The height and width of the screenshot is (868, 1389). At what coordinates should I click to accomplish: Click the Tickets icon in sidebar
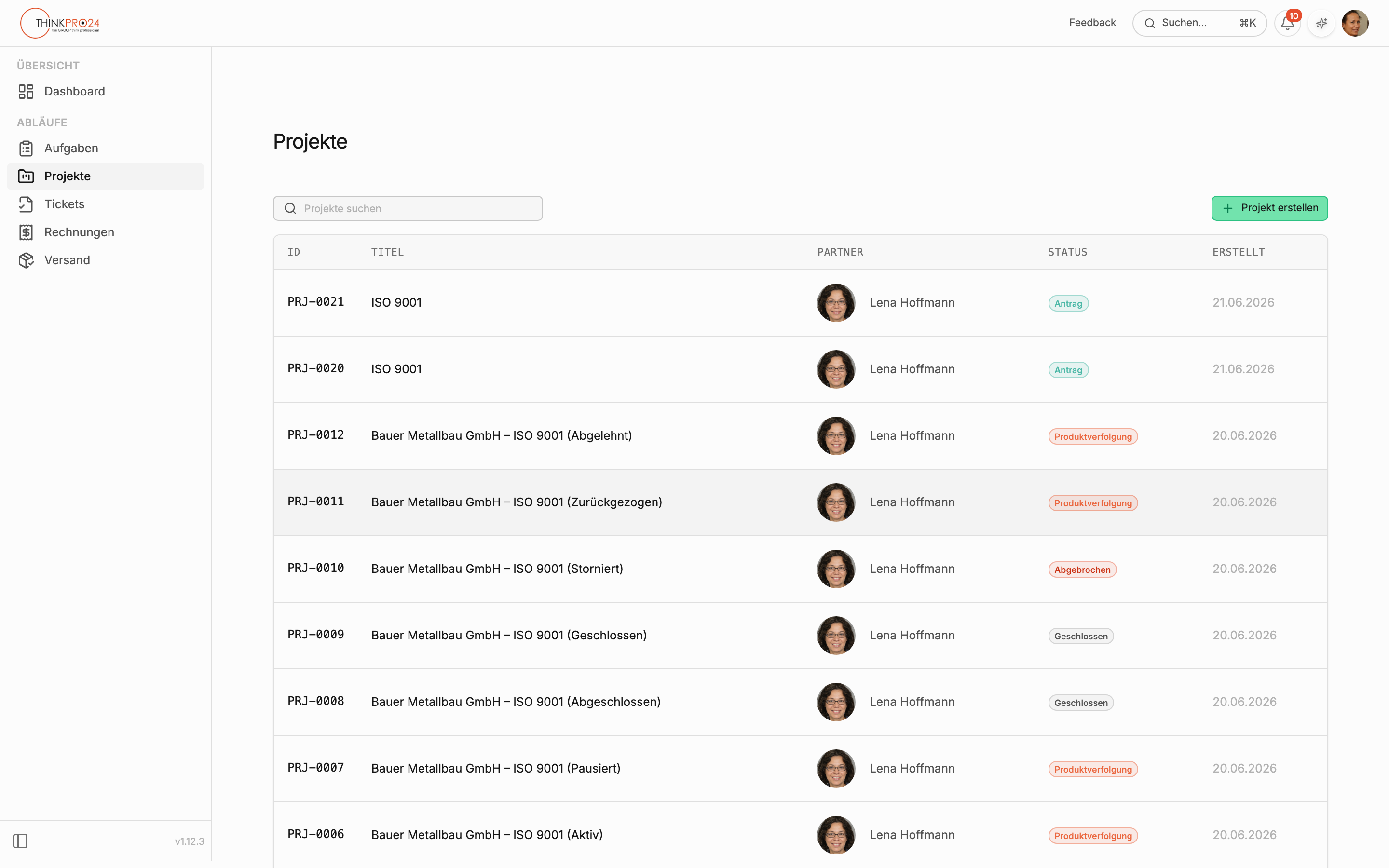point(26,204)
